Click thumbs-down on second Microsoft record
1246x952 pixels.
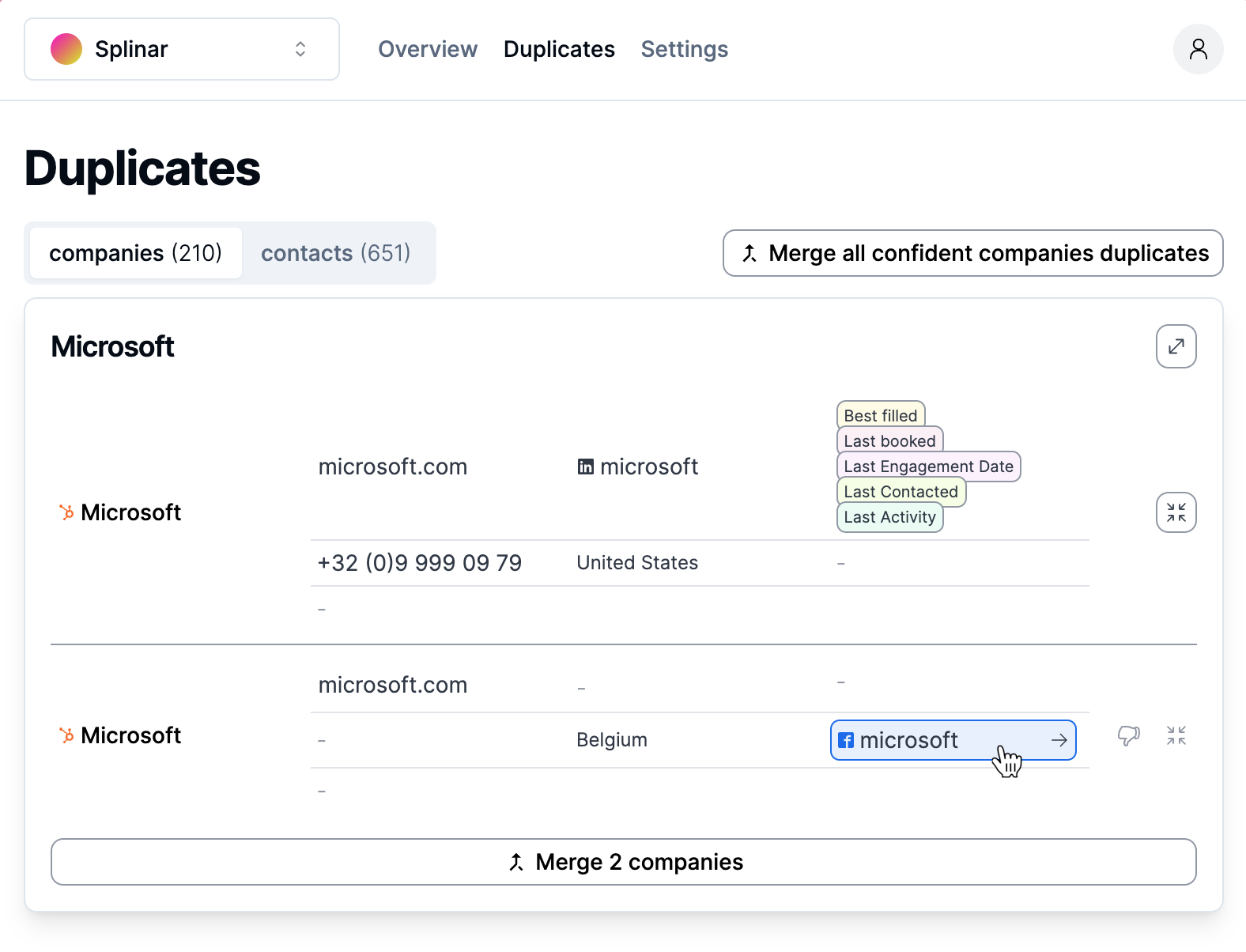(1128, 736)
